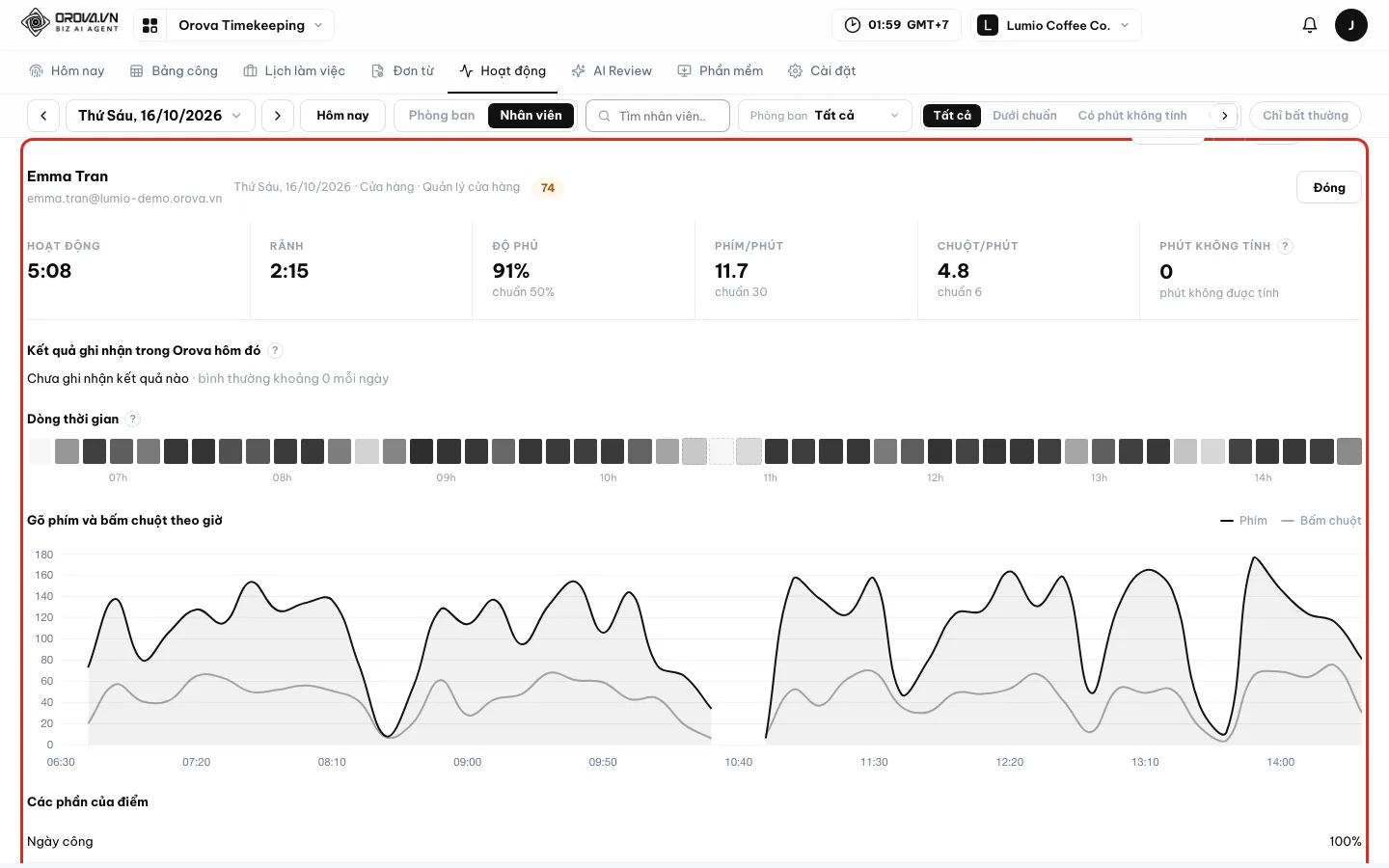Click the first timeline block before 07h

[x=40, y=451]
